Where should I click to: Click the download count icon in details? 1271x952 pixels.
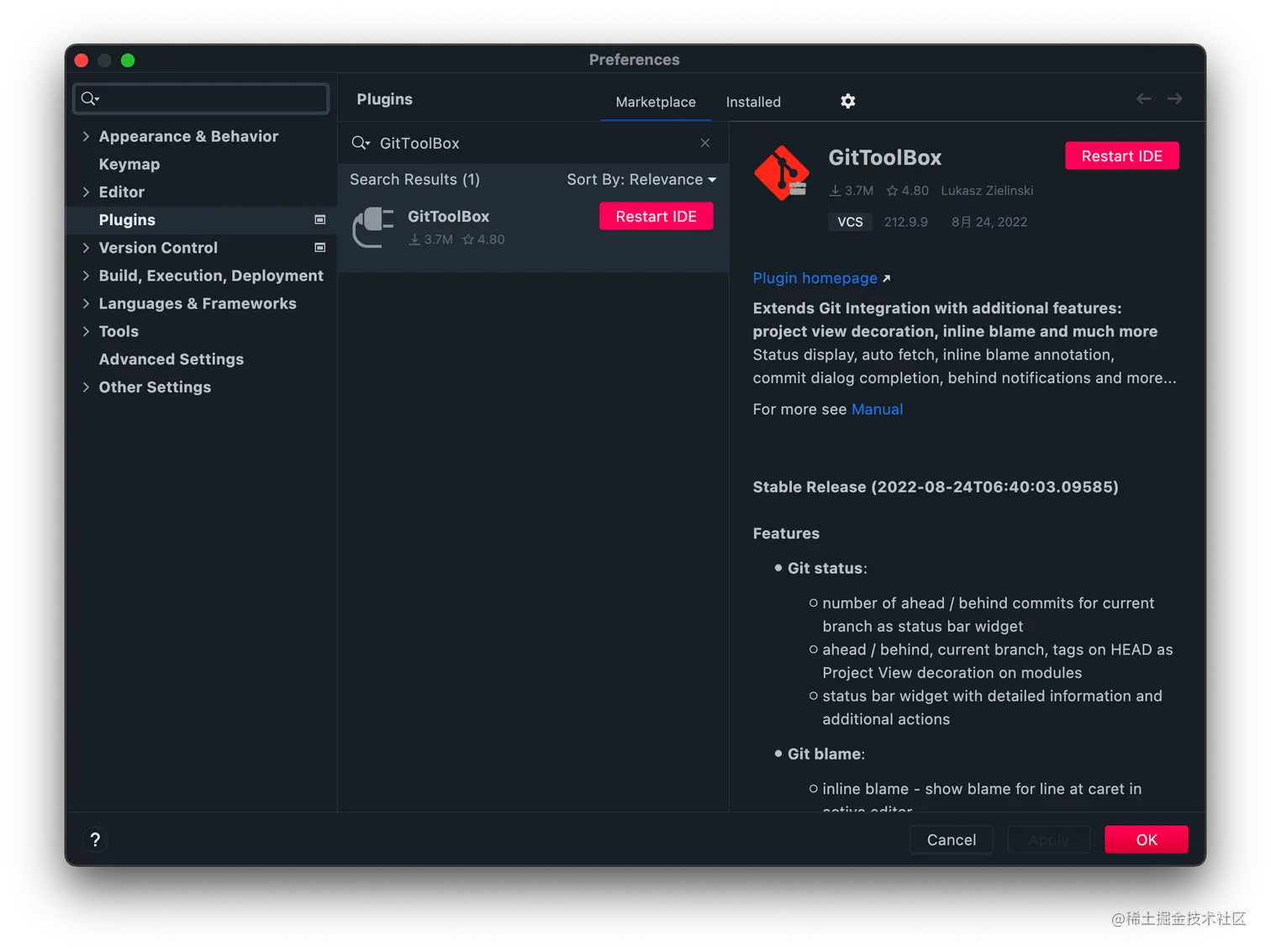(835, 191)
